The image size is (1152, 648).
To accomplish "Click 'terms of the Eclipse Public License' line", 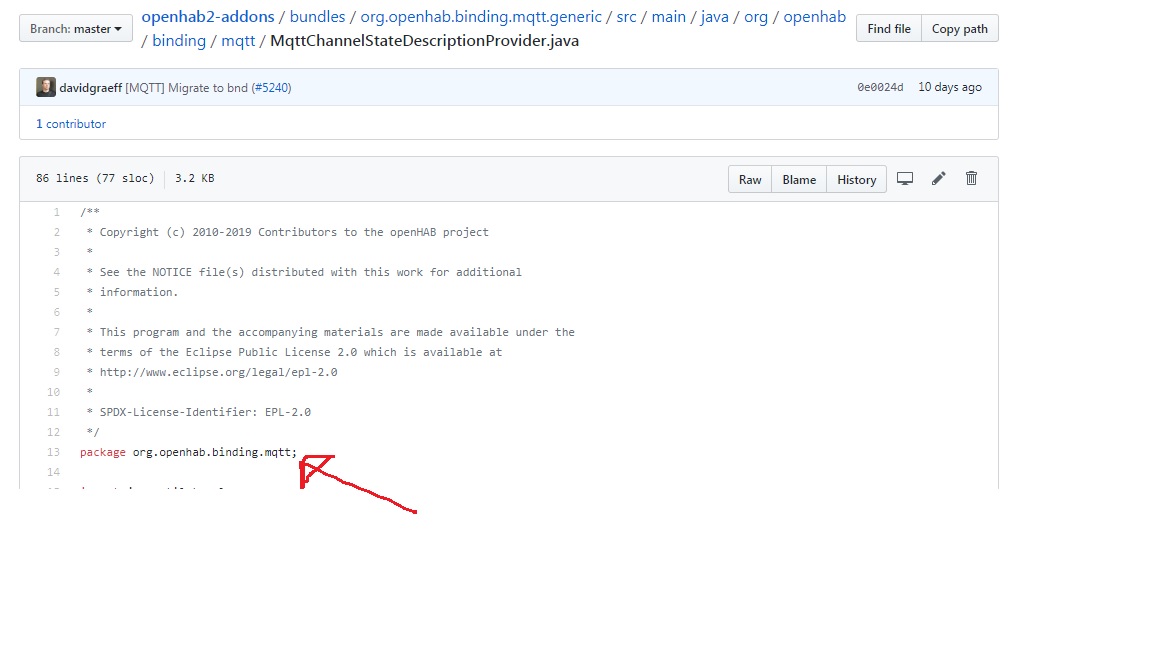I will point(294,352).
